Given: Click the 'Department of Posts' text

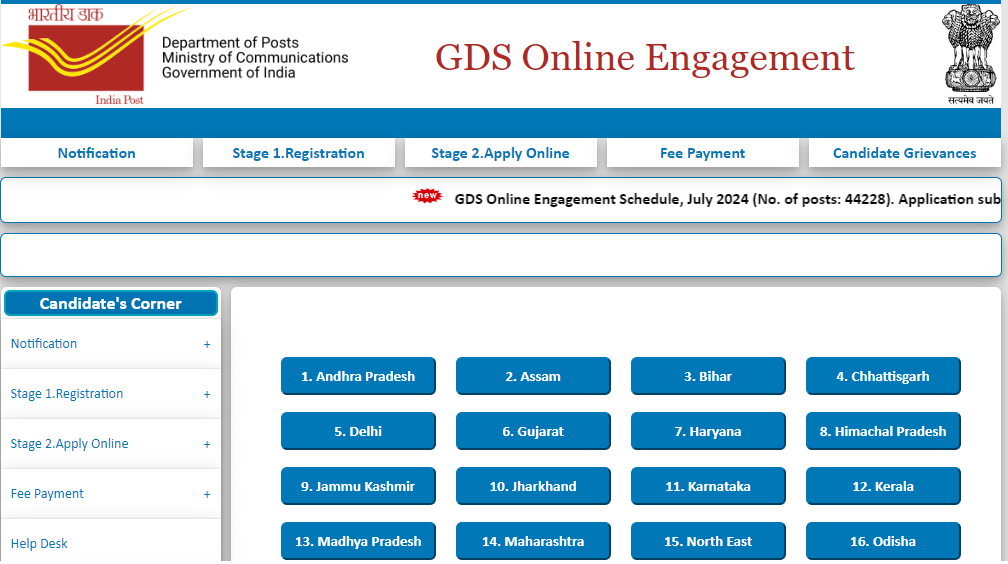Looking at the screenshot, I should [230, 42].
